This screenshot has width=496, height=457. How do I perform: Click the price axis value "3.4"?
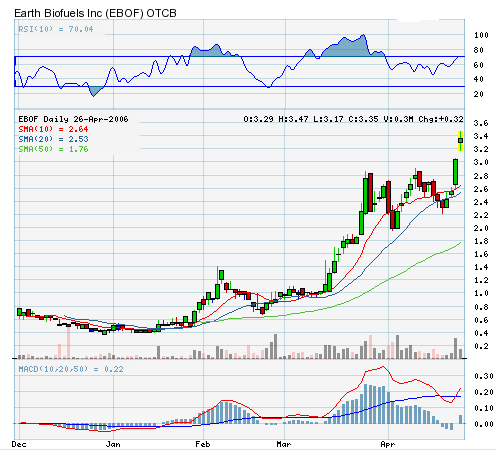pyautogui.click(x=481, y=136)
